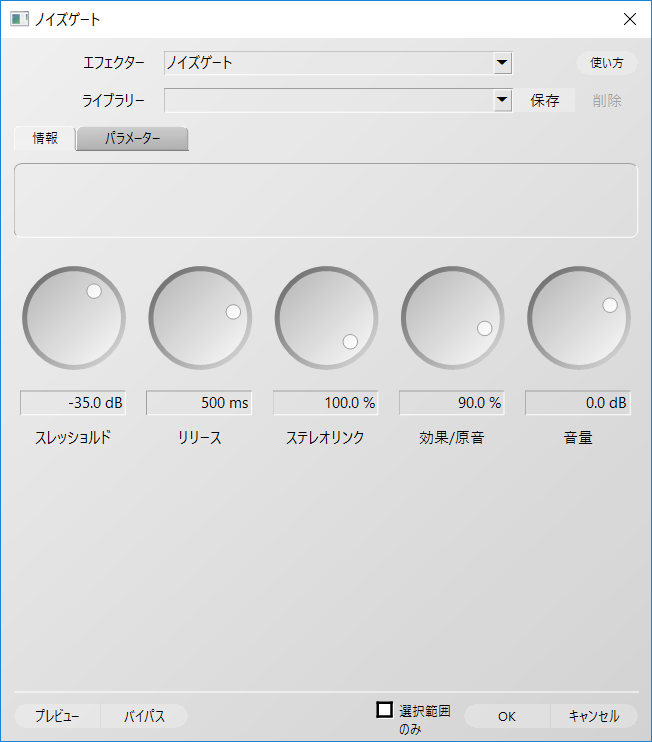The image size is (652, 742).
Task: Click the リリース knob
Action: tap(200, 318)
